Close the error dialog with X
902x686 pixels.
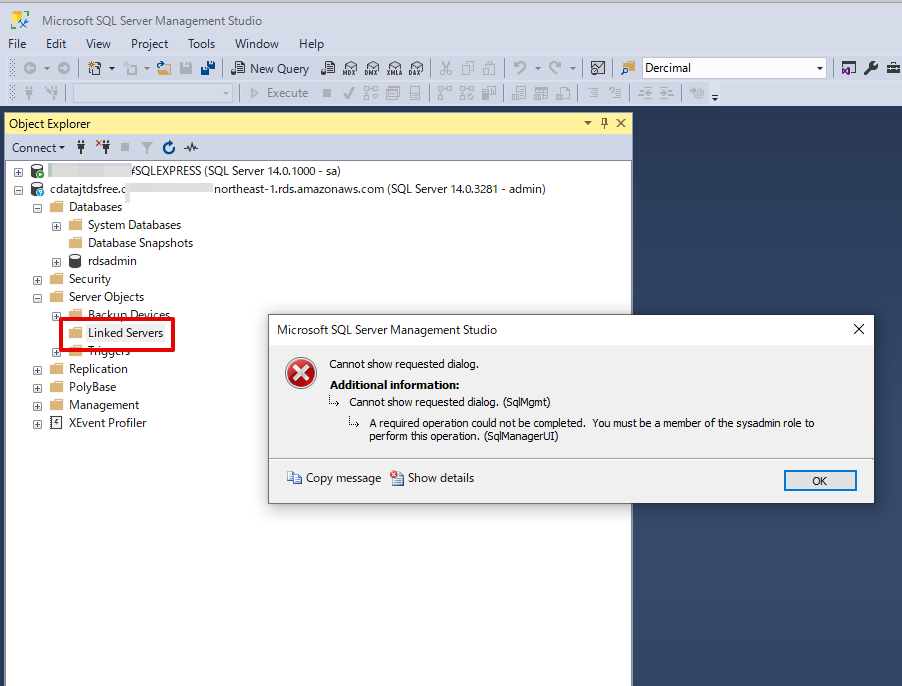point(859,329)
